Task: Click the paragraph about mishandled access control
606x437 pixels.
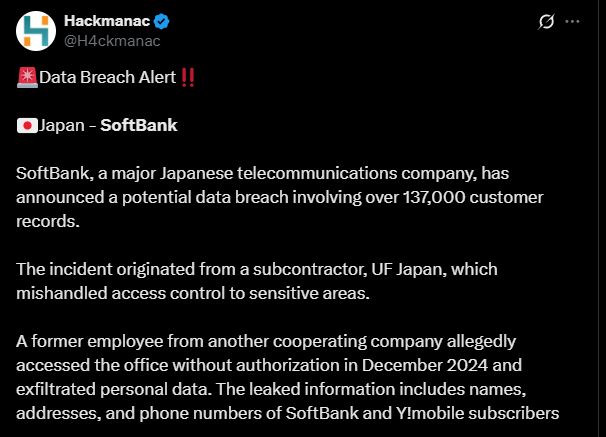Action: pyautogui.click(x=257, y=281)
